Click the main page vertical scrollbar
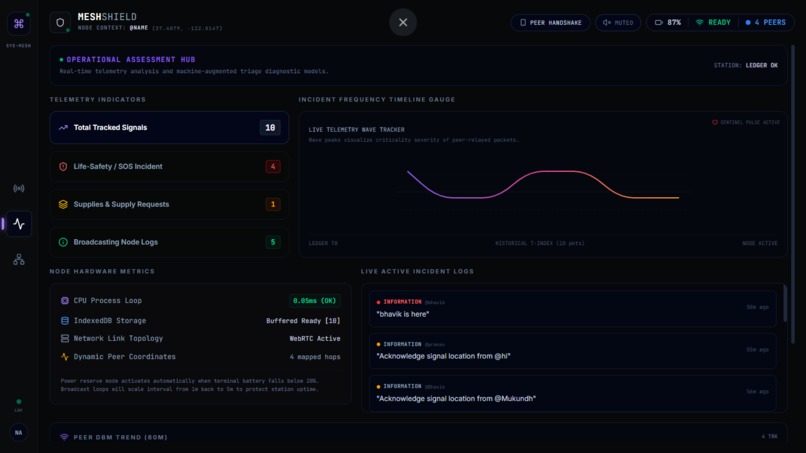The width and height of the screenshot is (806, 453). tap(793, 195)
